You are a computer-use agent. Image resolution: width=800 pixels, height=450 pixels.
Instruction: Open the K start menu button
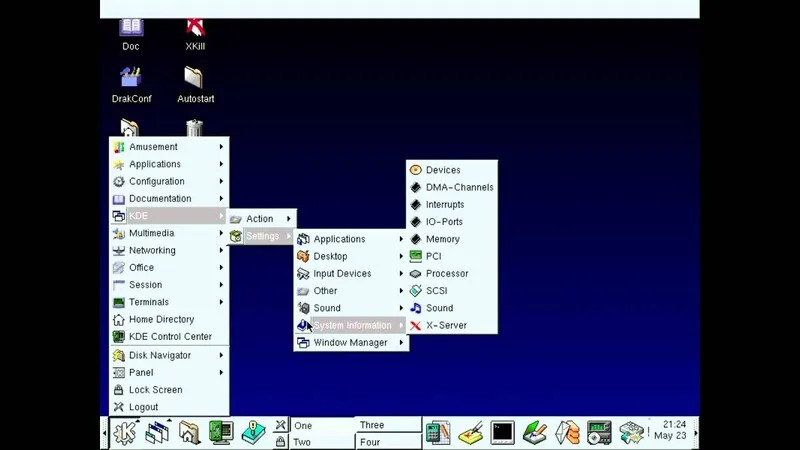coord(124,433)
